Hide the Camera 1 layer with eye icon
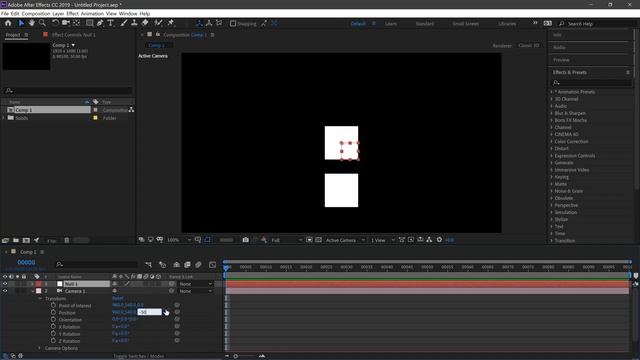 pos(5,291)
